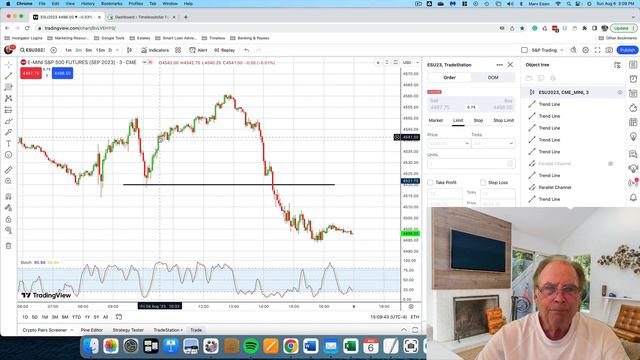Expand the timeframe interval dropdown
Screen dimensions: 640x360
[118, 50]
